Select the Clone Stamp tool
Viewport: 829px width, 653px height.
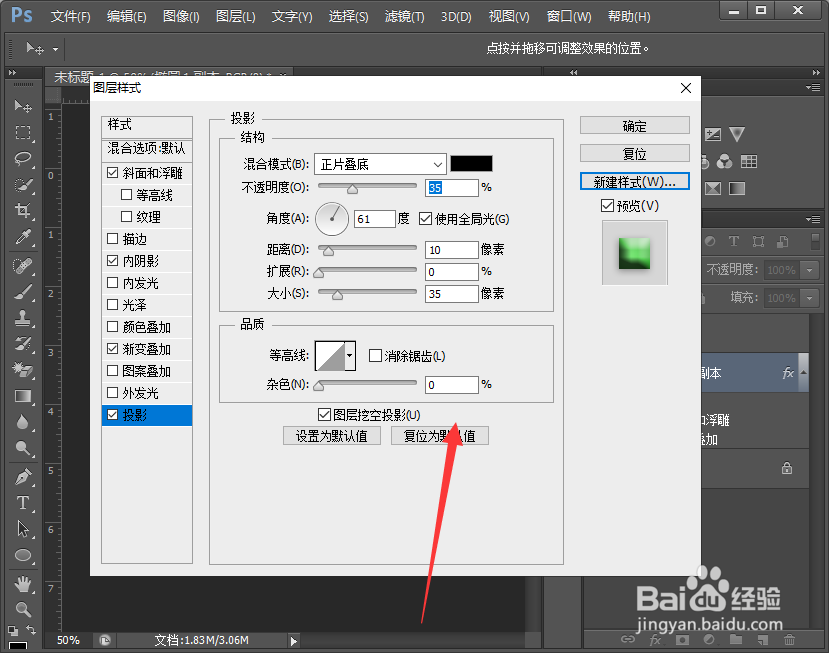coord(23,318)
